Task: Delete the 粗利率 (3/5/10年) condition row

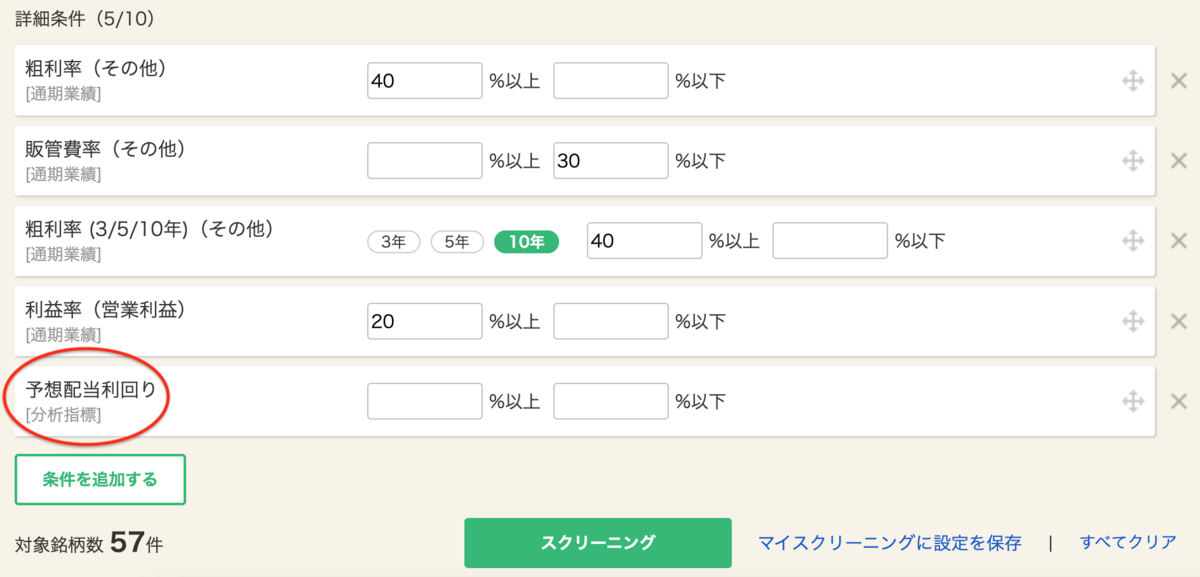Action: (1178, 241)
